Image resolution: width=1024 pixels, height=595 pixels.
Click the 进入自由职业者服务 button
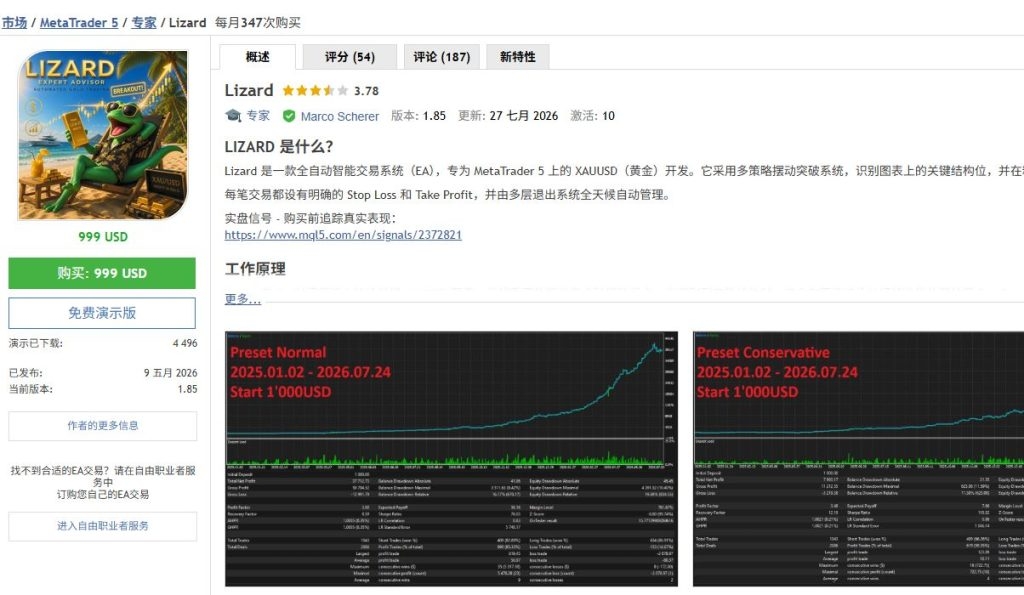(103, 526)
